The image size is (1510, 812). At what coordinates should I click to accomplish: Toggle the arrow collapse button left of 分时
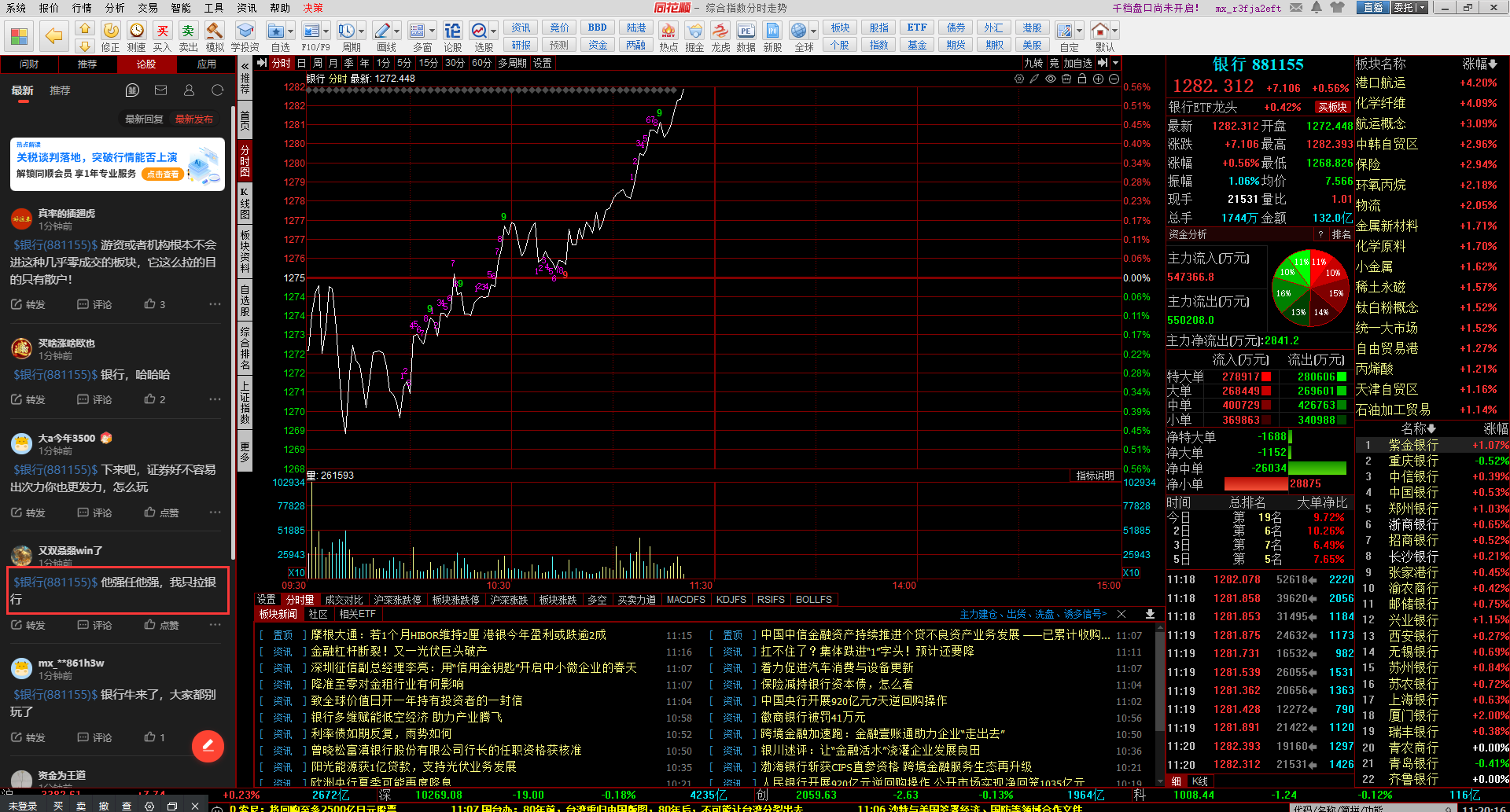coord(262,63)
